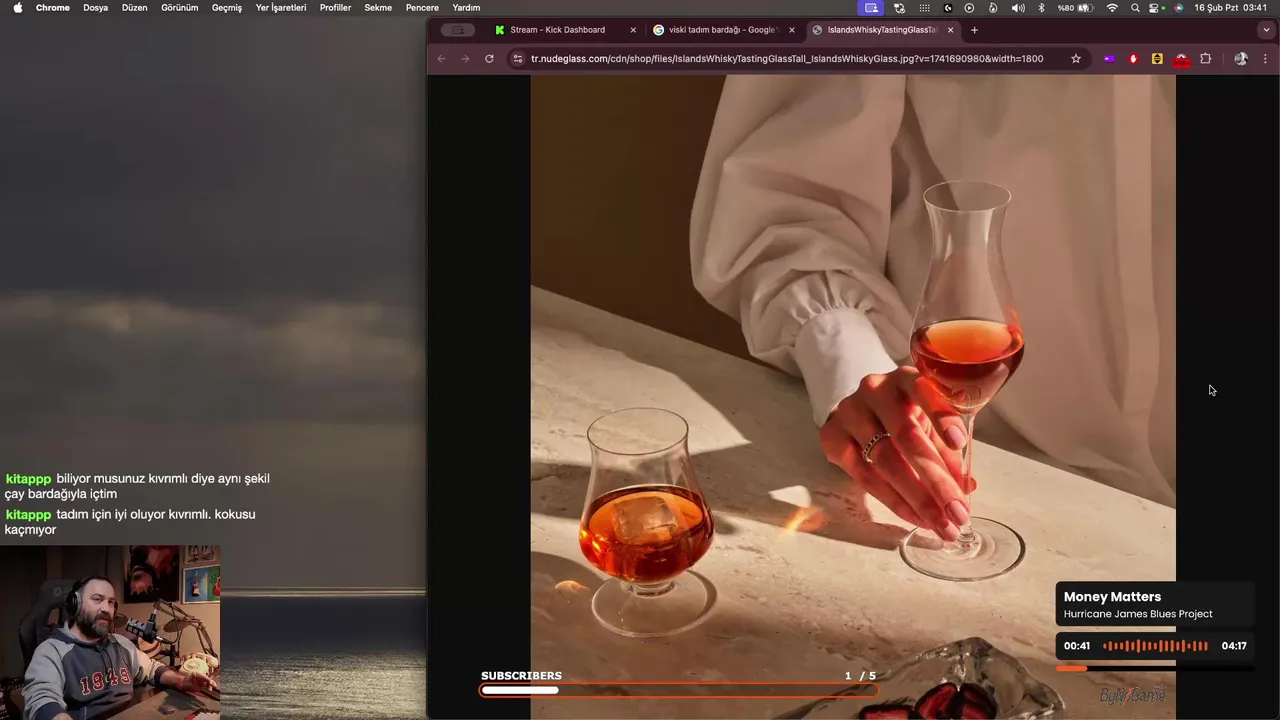Click the dotted grid menu bar icon
Screen dimensions: 1280x720
click(925, 7)
